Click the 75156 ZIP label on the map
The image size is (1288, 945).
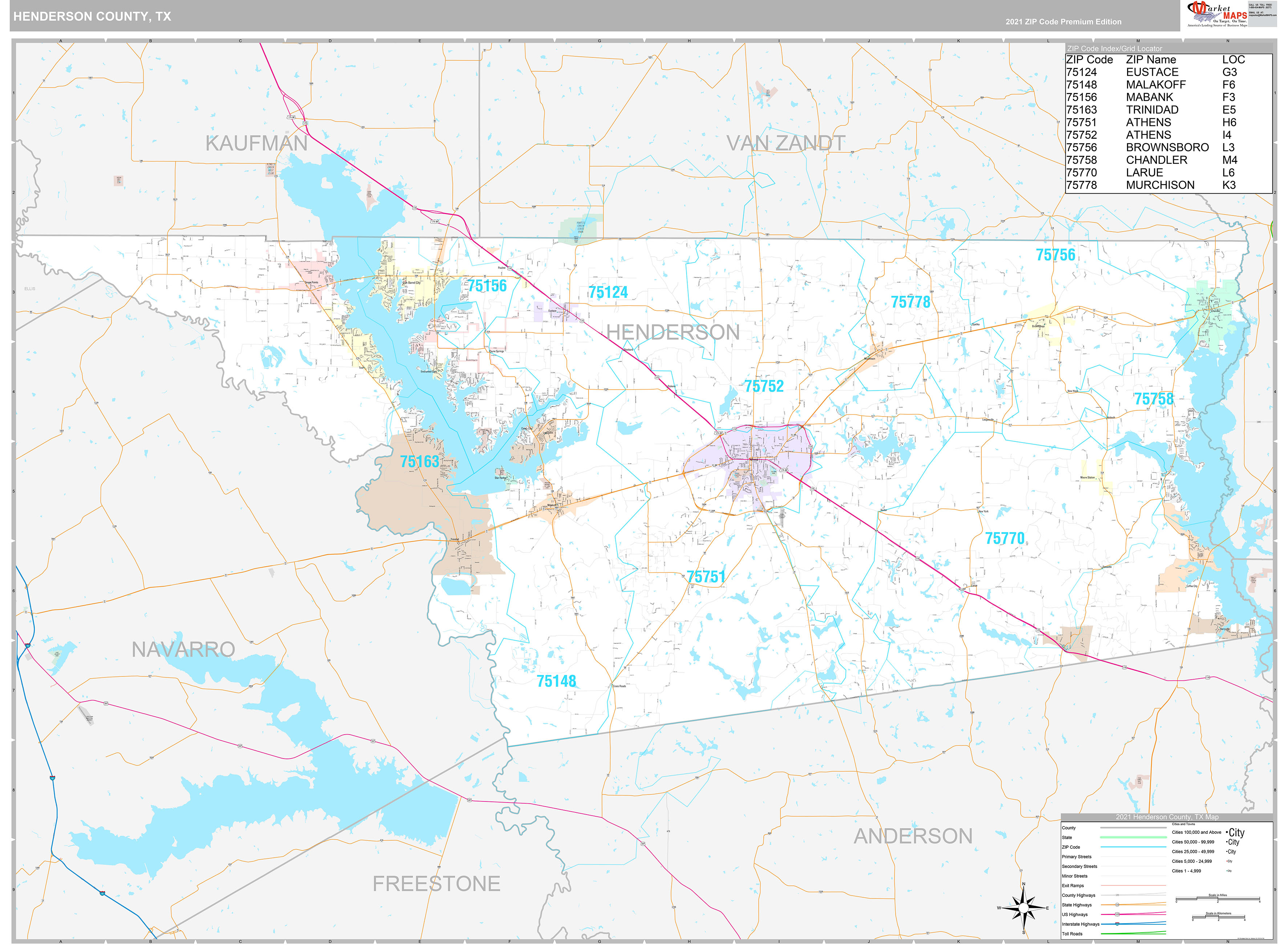tap(487, 285)
